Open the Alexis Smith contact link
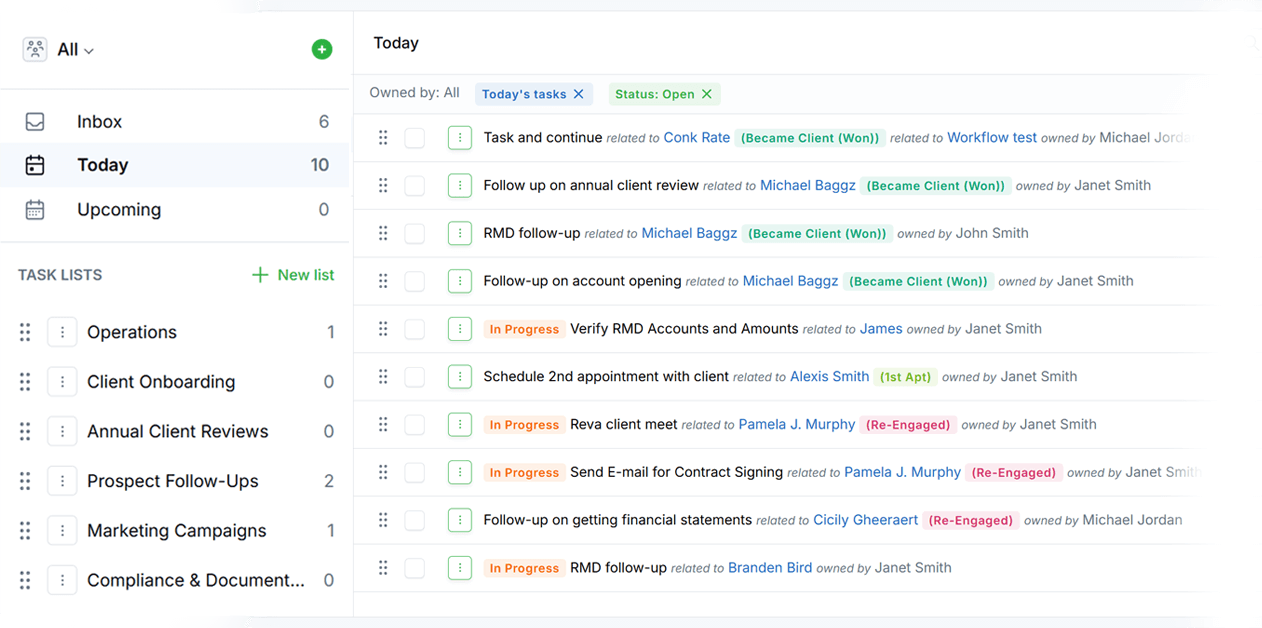Screen dimensions: 1262x628 (x=830, y=377)
